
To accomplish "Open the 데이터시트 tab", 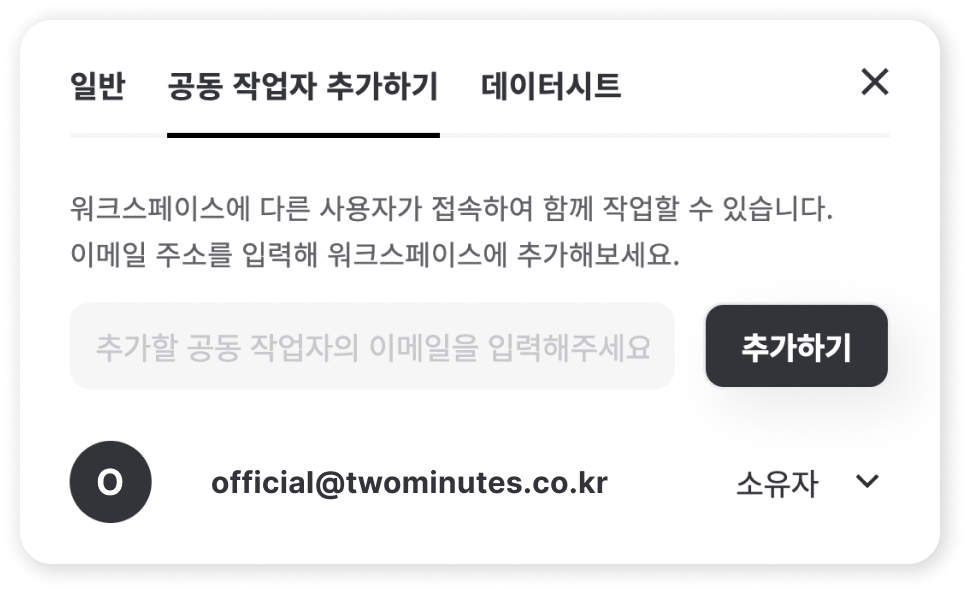I will pyautogui.click(x=551, y=86).
